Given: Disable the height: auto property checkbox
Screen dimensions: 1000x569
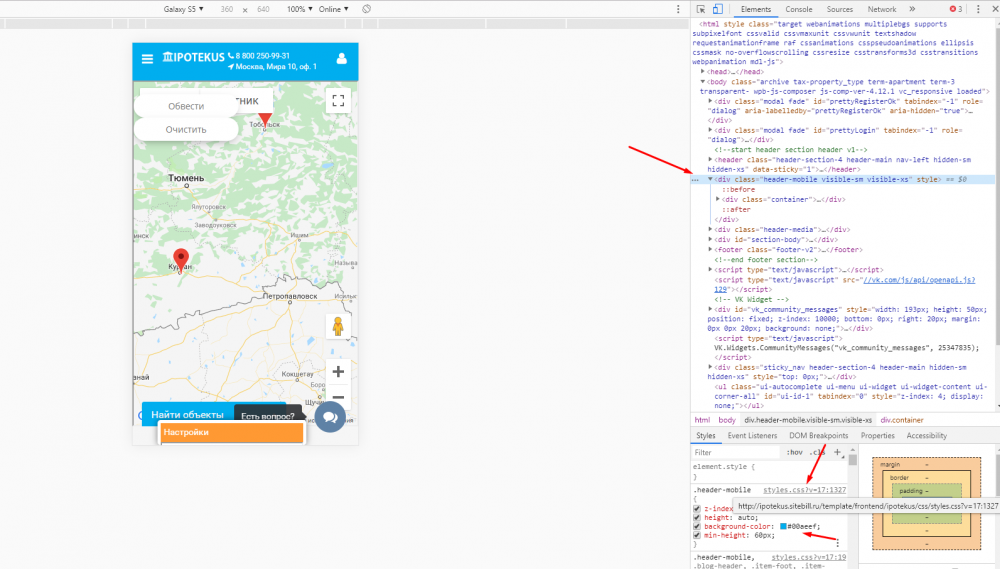Looking at the screenshot, I should coord(696,518).
